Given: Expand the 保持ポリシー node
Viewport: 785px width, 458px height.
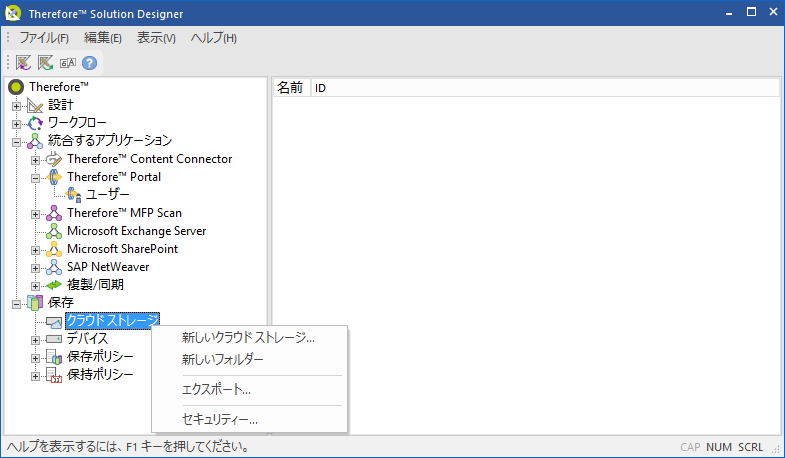Looking at the screenshot, I should 36,376.
